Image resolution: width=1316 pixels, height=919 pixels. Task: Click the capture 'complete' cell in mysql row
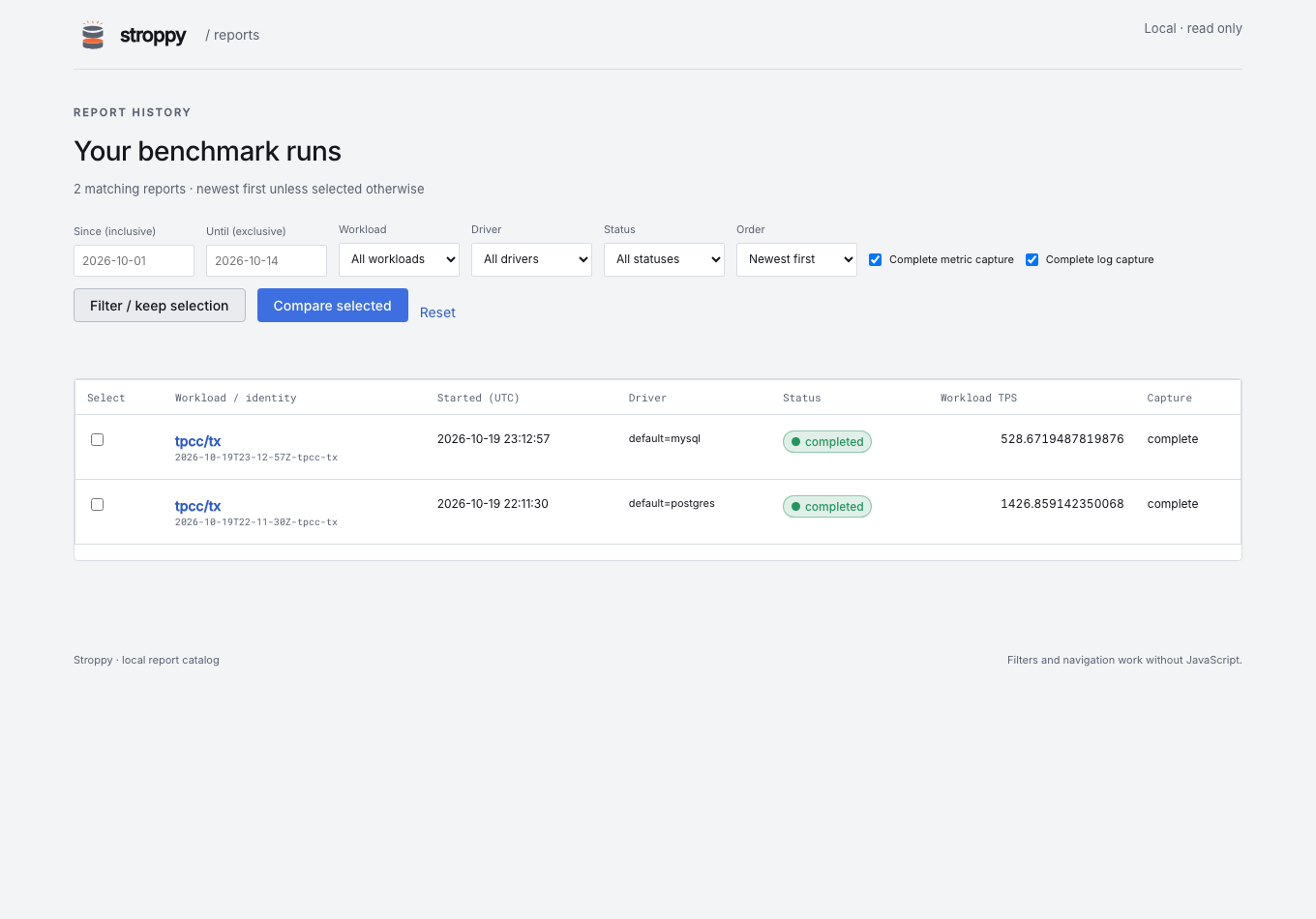coord(1173,439)
